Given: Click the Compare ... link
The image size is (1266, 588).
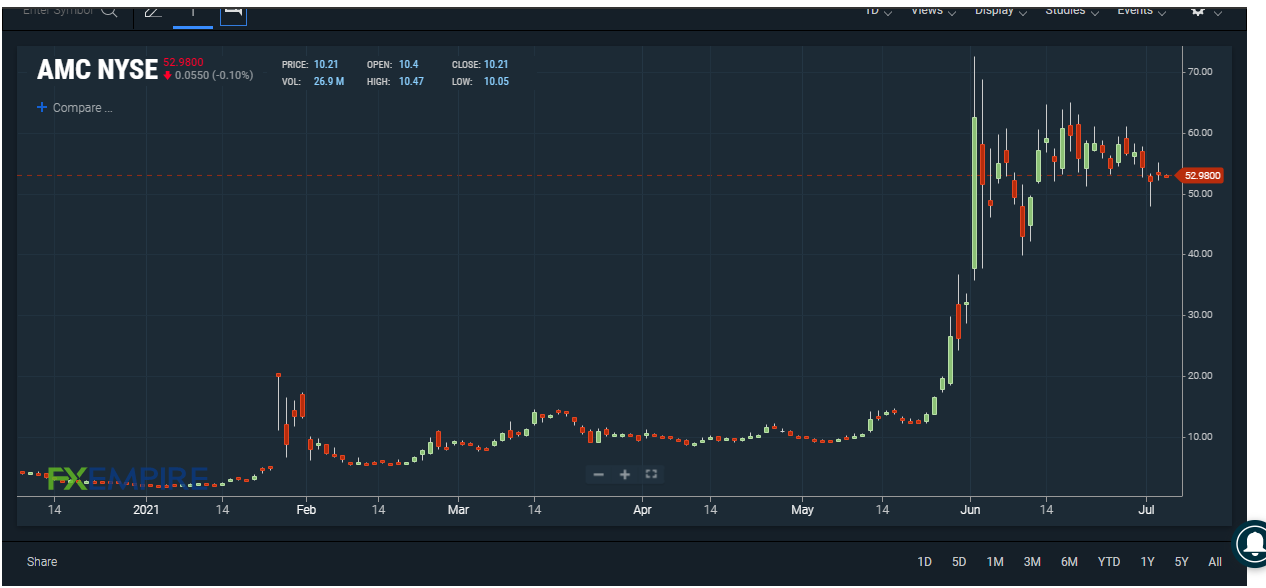Looking at the screenshot, I should point(82,108).
